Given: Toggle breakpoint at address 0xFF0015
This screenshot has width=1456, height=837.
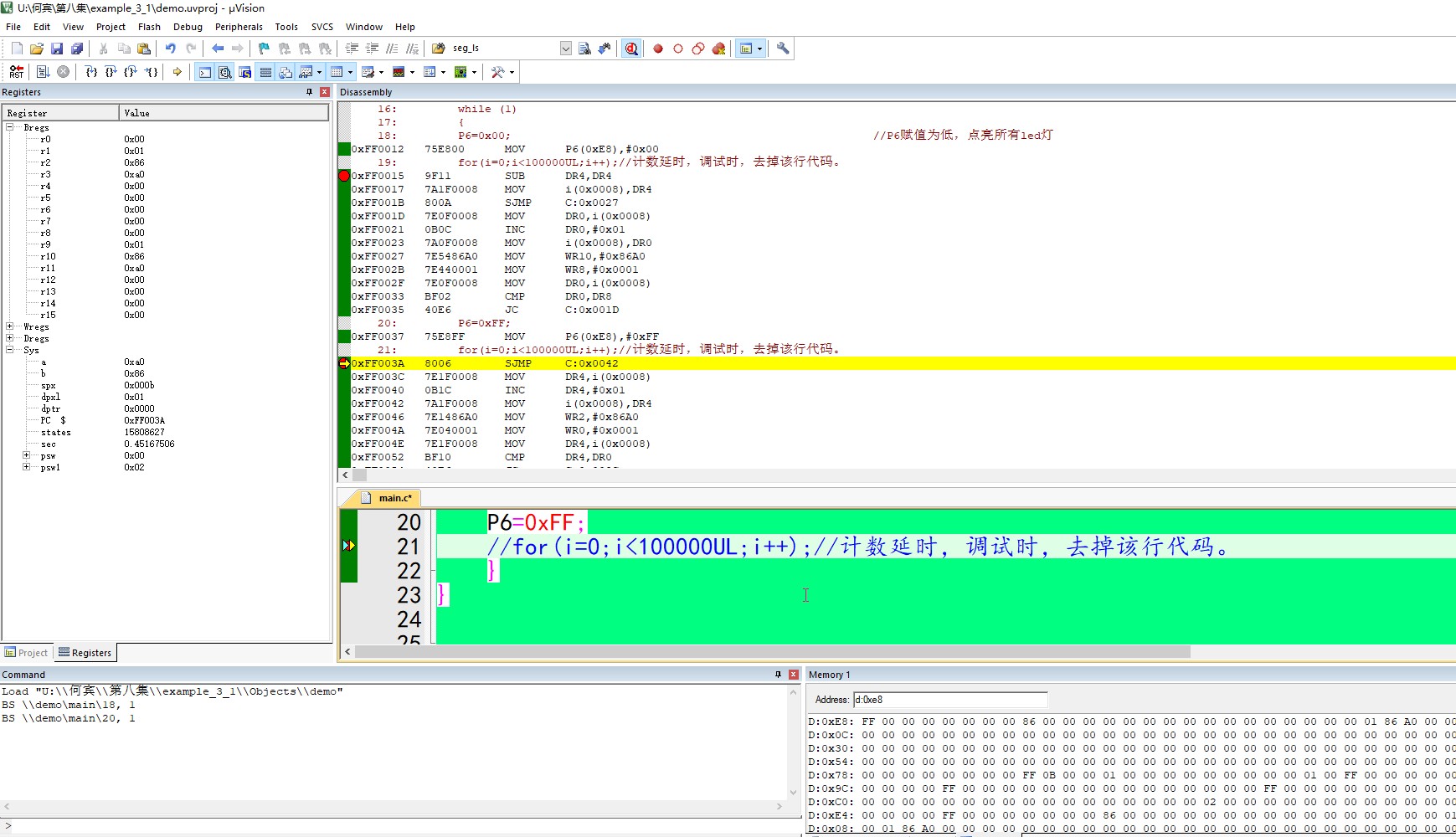Looking at the screenshot, I should pos(344,176).
